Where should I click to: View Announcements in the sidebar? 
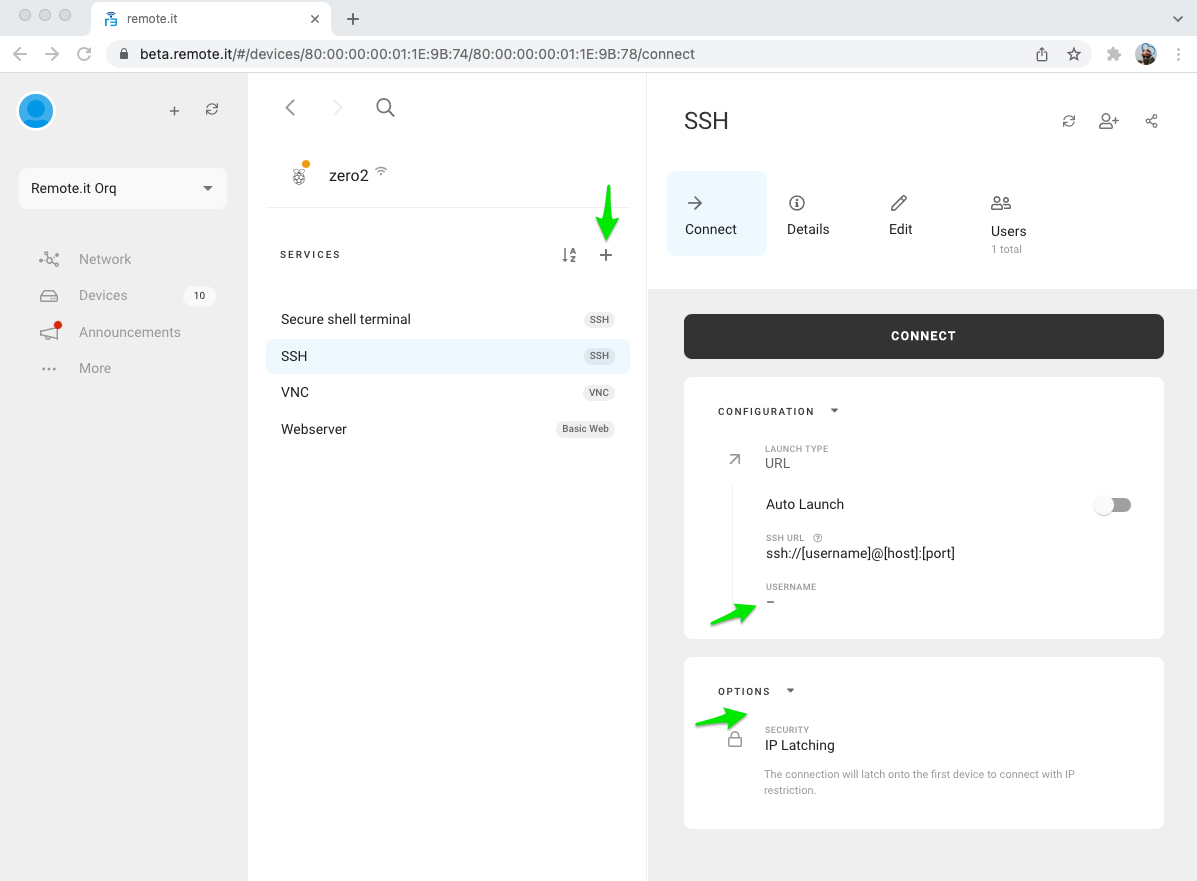(x=129, y=332)
